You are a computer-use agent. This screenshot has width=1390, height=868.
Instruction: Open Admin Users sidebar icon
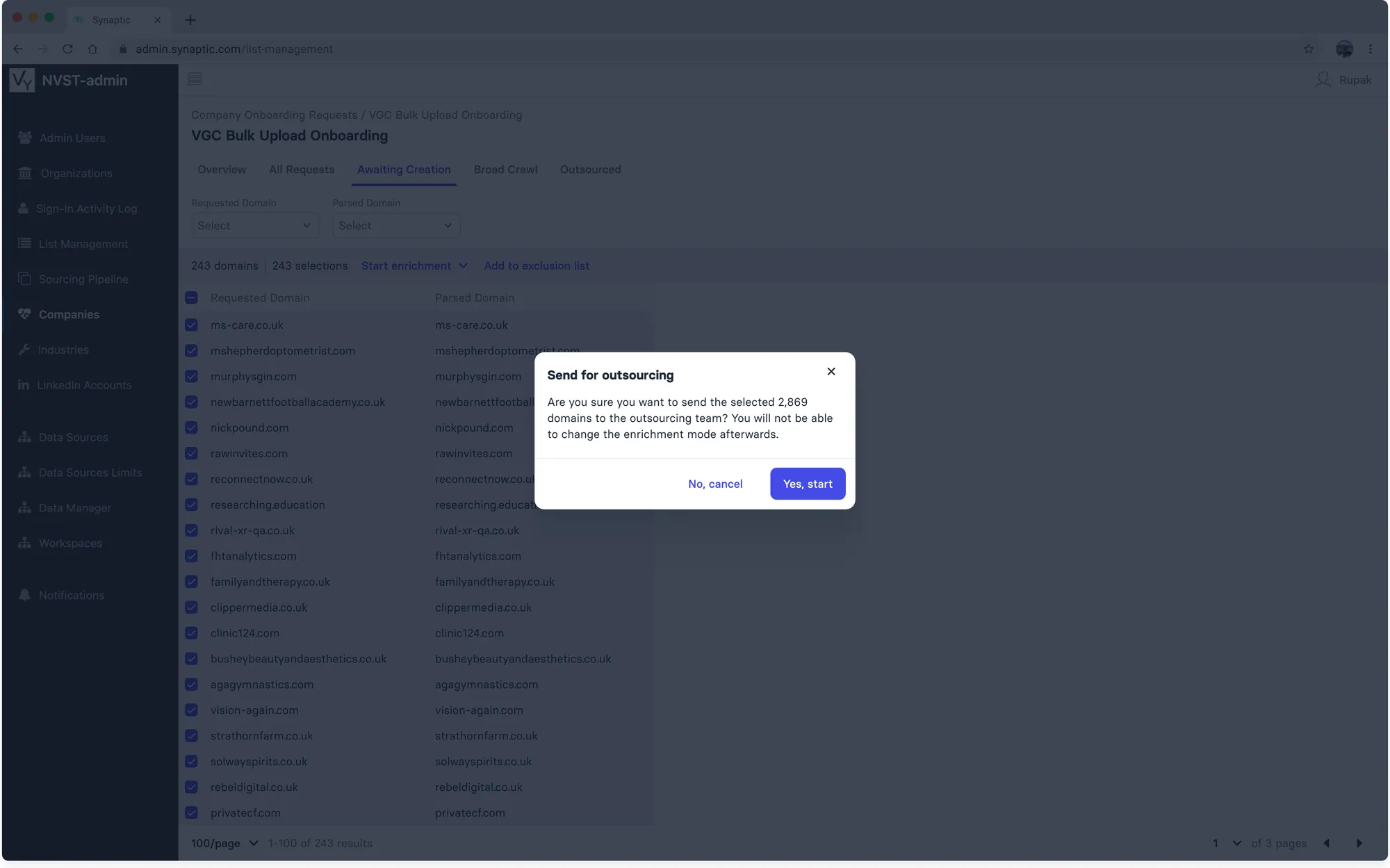point(25,138)
